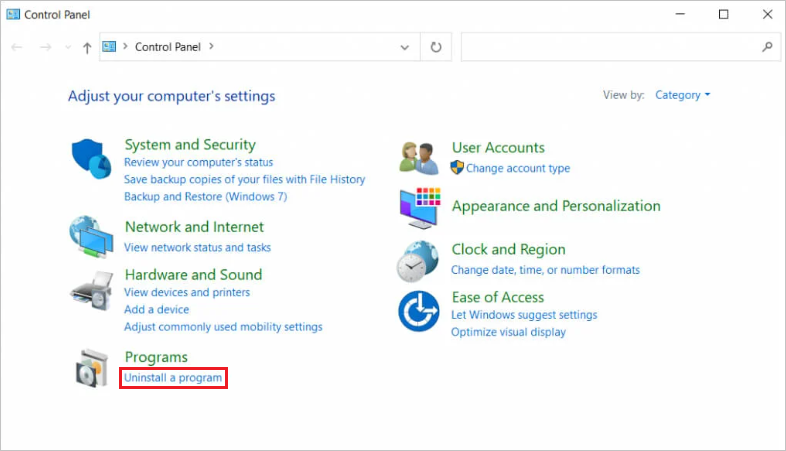Focus the Control Panel search box

[621, 47]
